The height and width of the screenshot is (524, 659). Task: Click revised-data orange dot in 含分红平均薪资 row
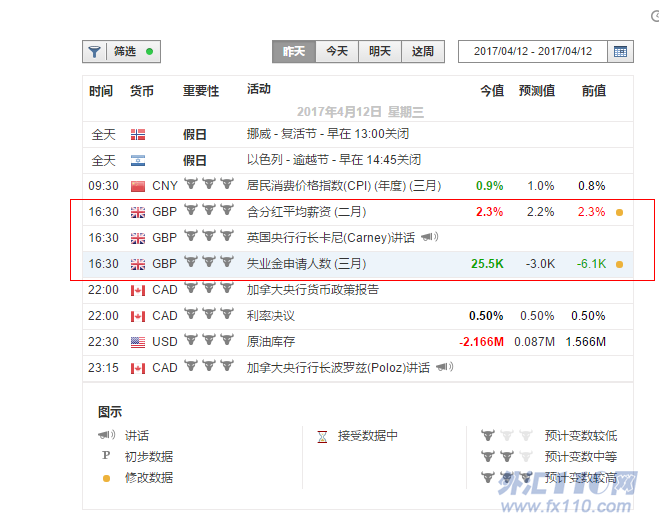pos(619,213)
